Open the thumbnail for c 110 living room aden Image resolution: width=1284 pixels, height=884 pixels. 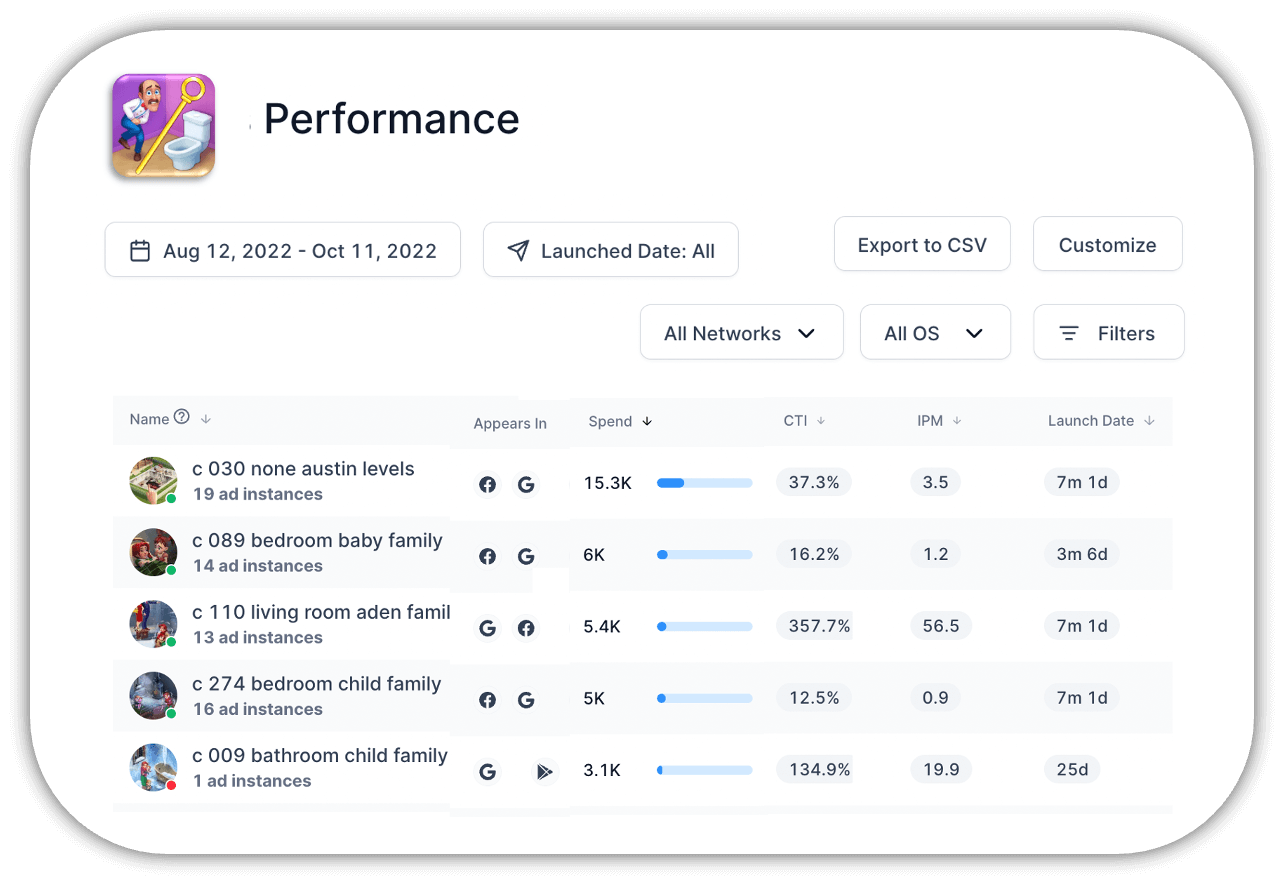[x=153, y=624]
